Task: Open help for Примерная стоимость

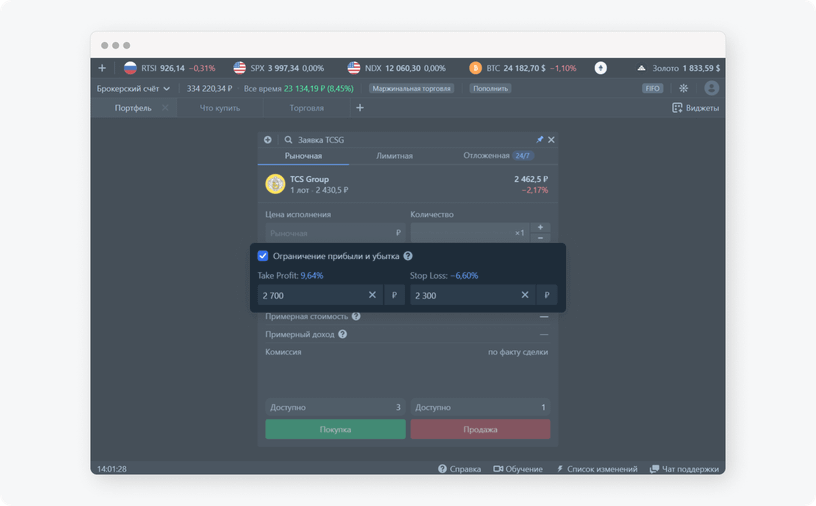Action: point(356,316)
